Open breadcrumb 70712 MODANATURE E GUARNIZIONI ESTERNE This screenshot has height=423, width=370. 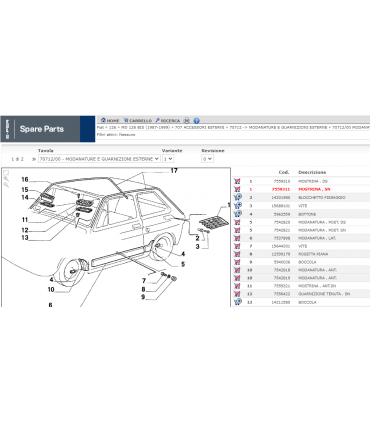pyautogui.click(x=278, y=128)
